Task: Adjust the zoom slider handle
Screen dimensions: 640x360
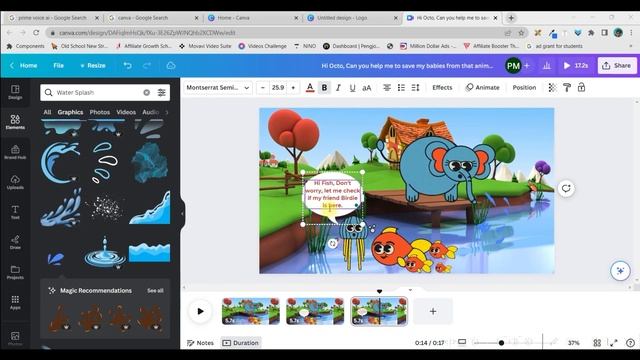Action: (501, 343)
